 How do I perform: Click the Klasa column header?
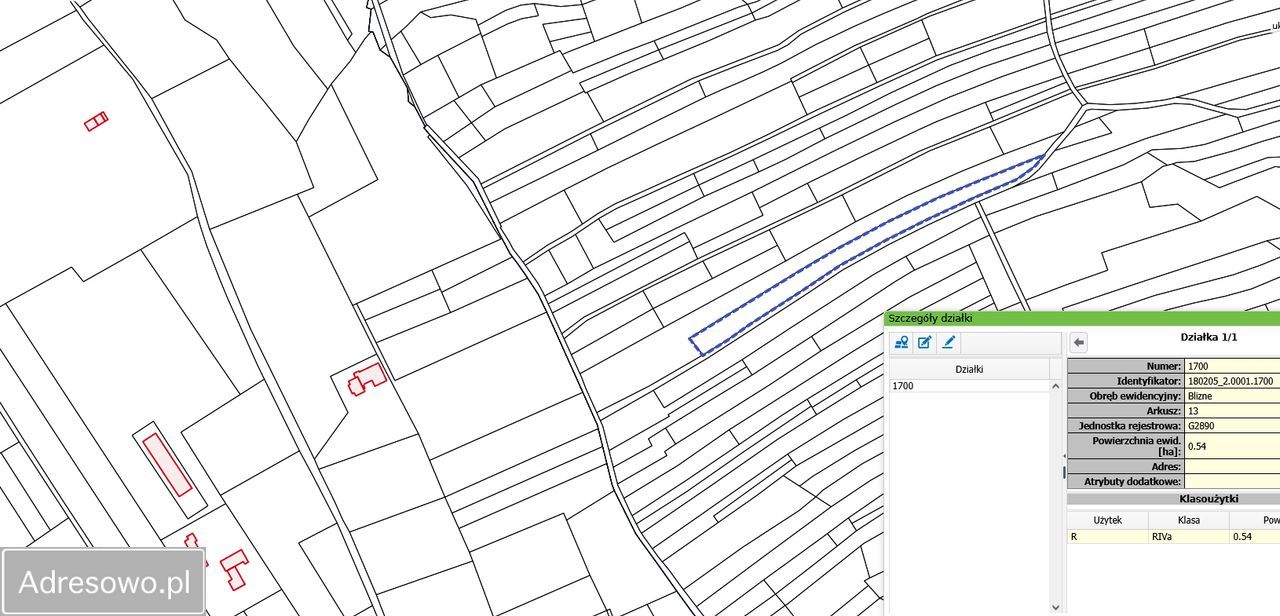coord(1188,520)
